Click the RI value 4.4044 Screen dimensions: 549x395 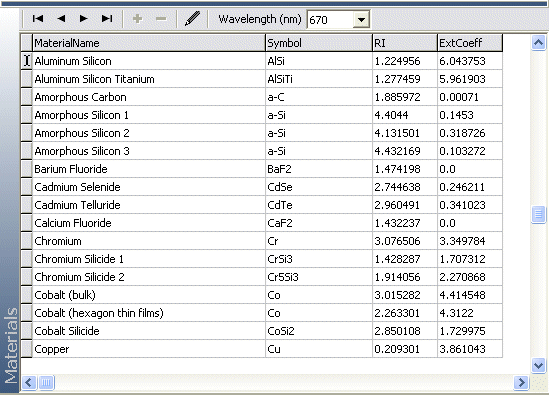click(x=405, y=115)
